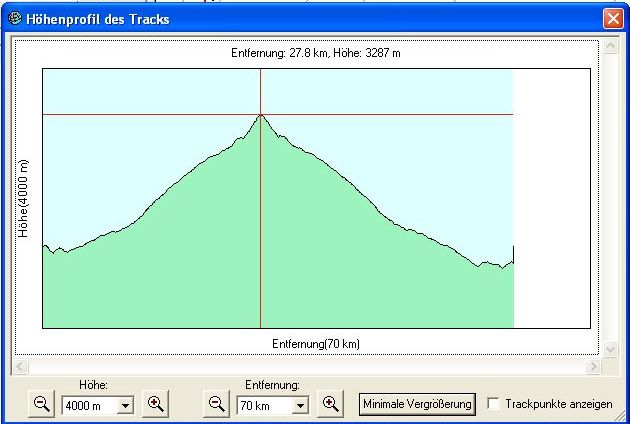
Task: Enable Trackpunkte anzeigen checkbox
Action: pyautogui.click(x=493, y=404)
